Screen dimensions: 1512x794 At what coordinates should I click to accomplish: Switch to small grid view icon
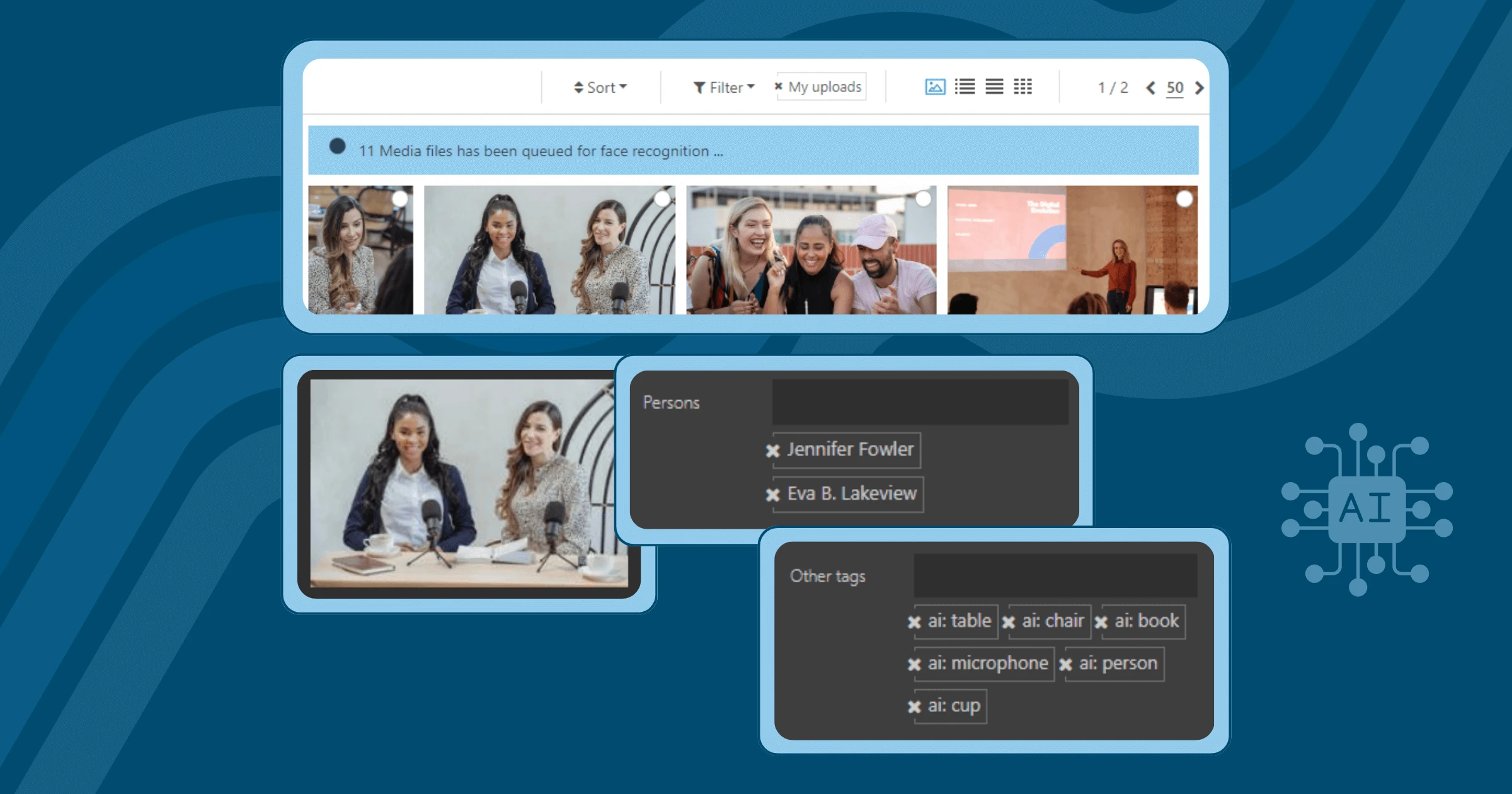pos(1022,87)
